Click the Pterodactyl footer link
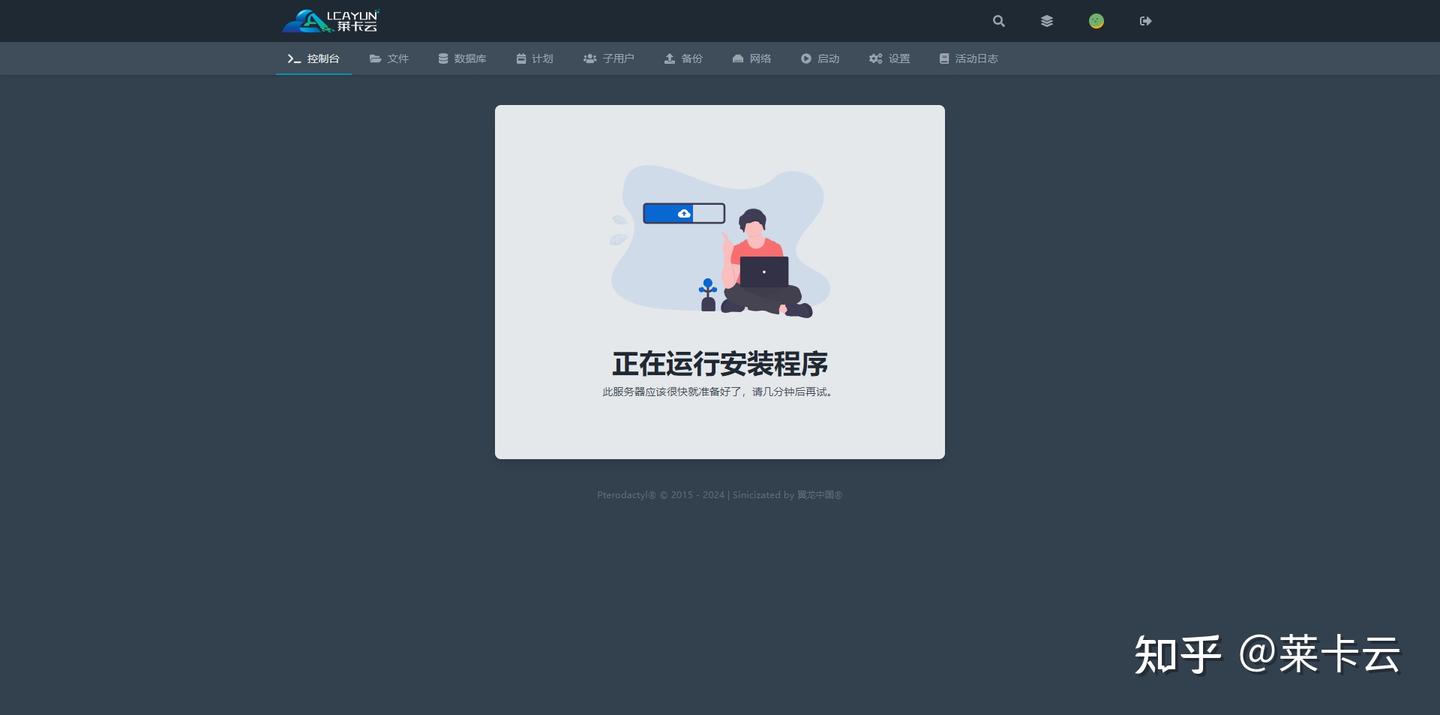Screen dimensions: 1440x715 click(625, 494)
